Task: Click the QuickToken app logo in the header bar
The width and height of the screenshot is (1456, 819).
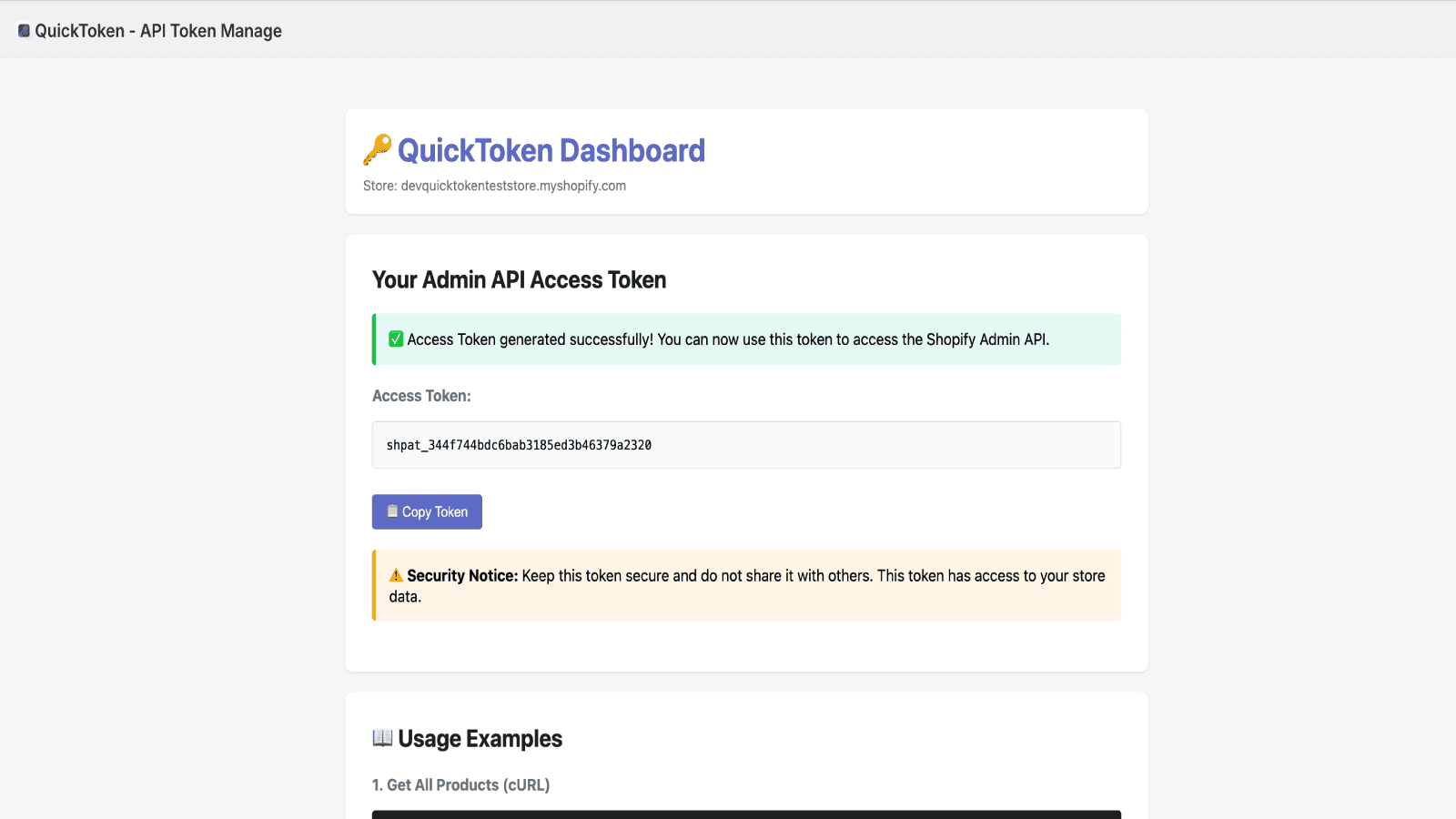Action: (22, 30)
